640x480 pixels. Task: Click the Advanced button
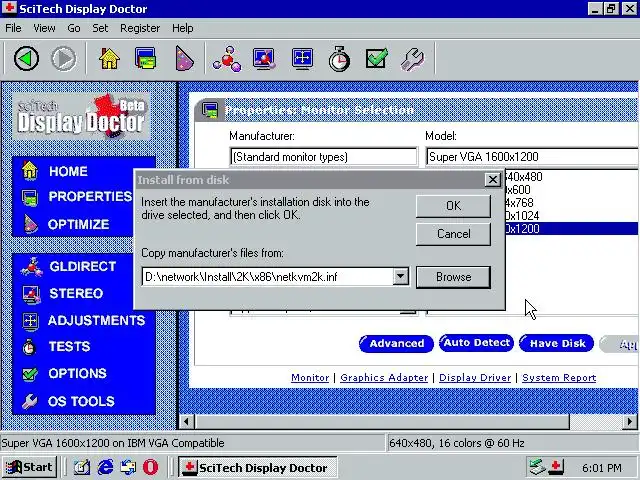click(x=396, y=344)
